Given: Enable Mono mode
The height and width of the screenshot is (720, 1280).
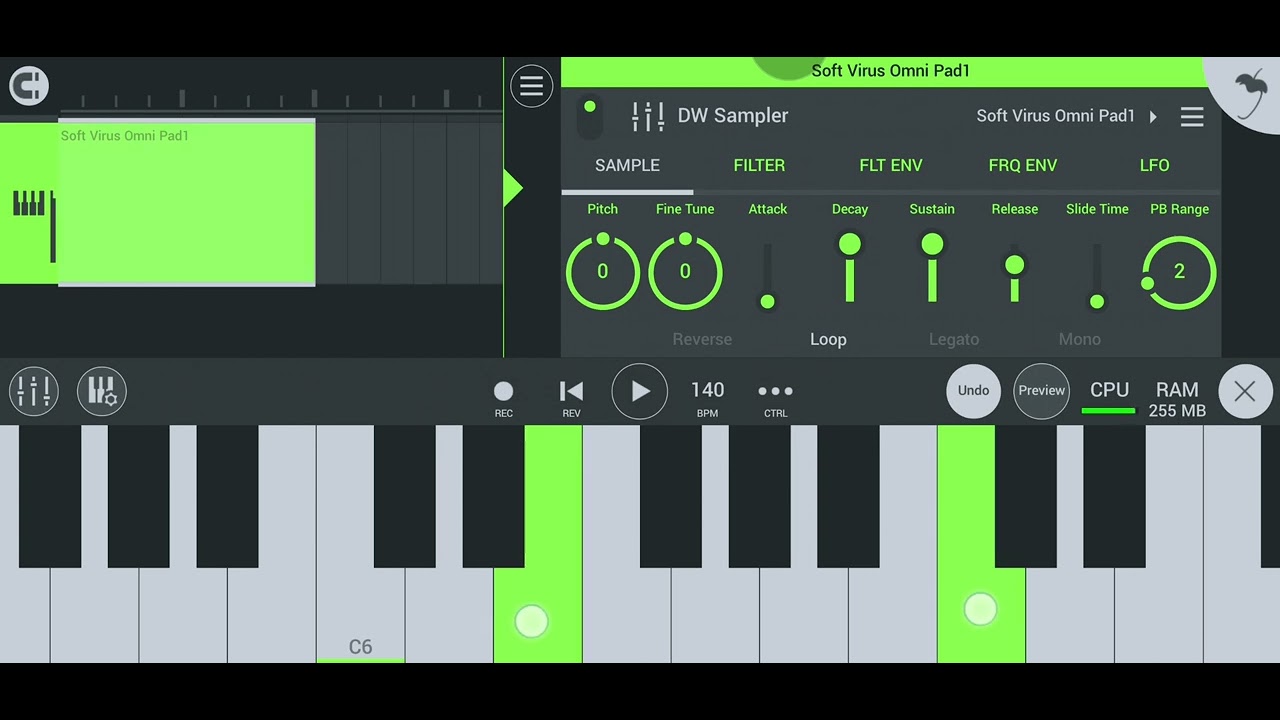Looking at the screenshot, I should click(1080, 339).
